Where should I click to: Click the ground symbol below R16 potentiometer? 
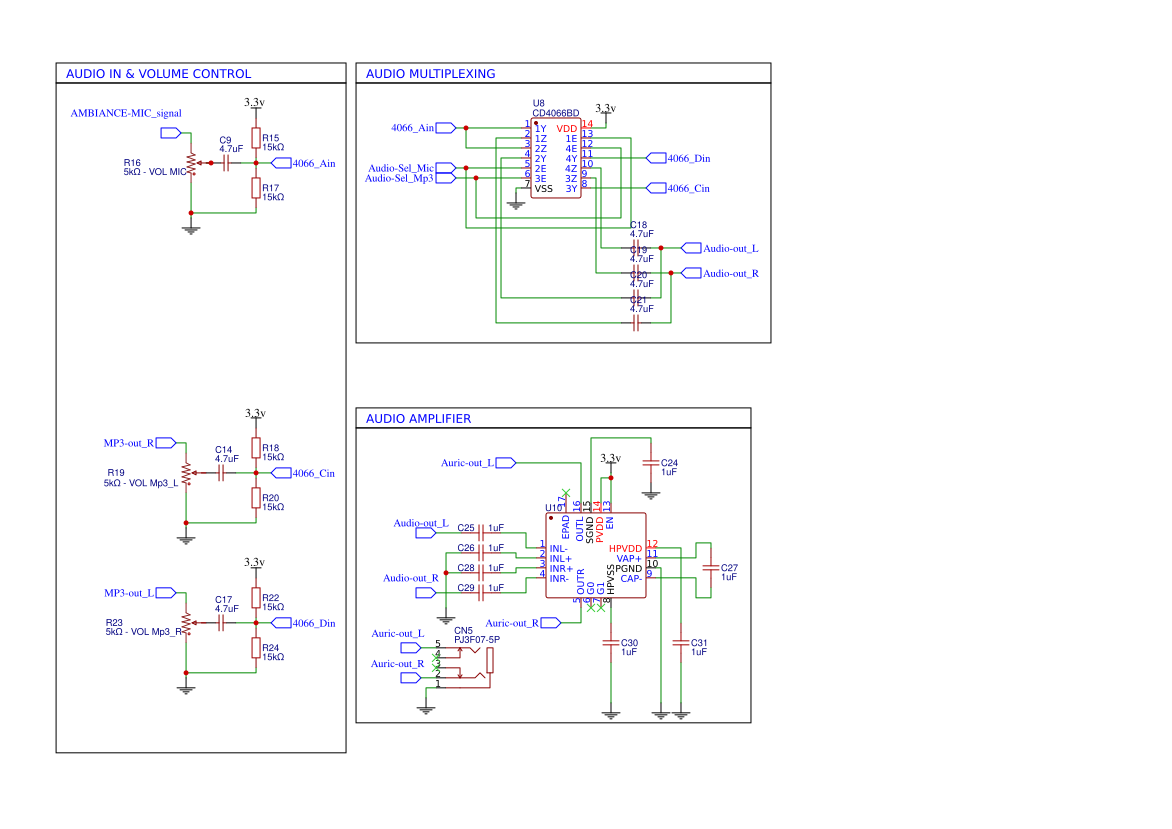190,228
